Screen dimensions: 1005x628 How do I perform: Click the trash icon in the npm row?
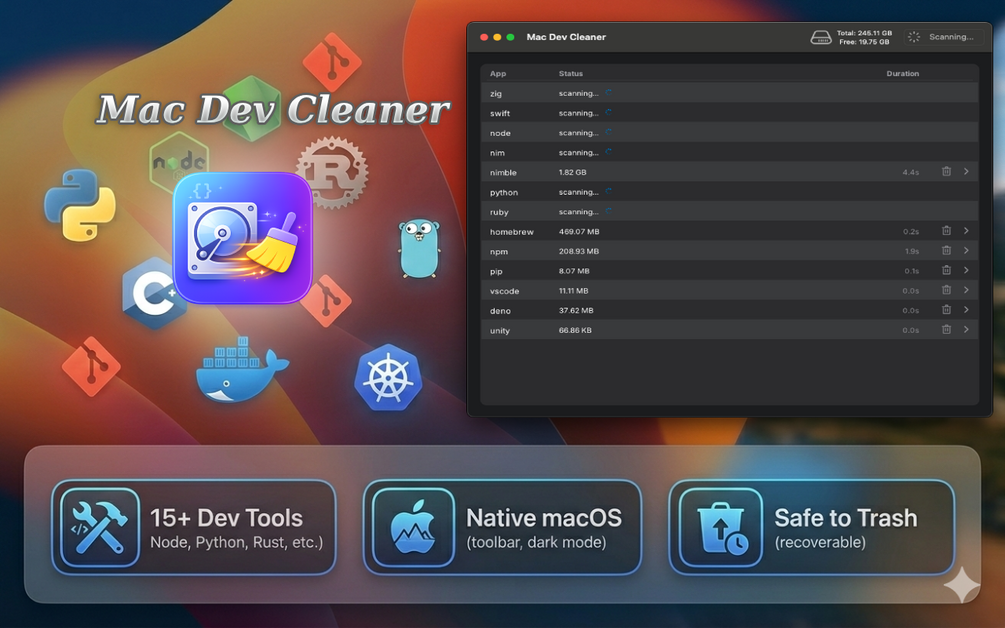[946, 251]
